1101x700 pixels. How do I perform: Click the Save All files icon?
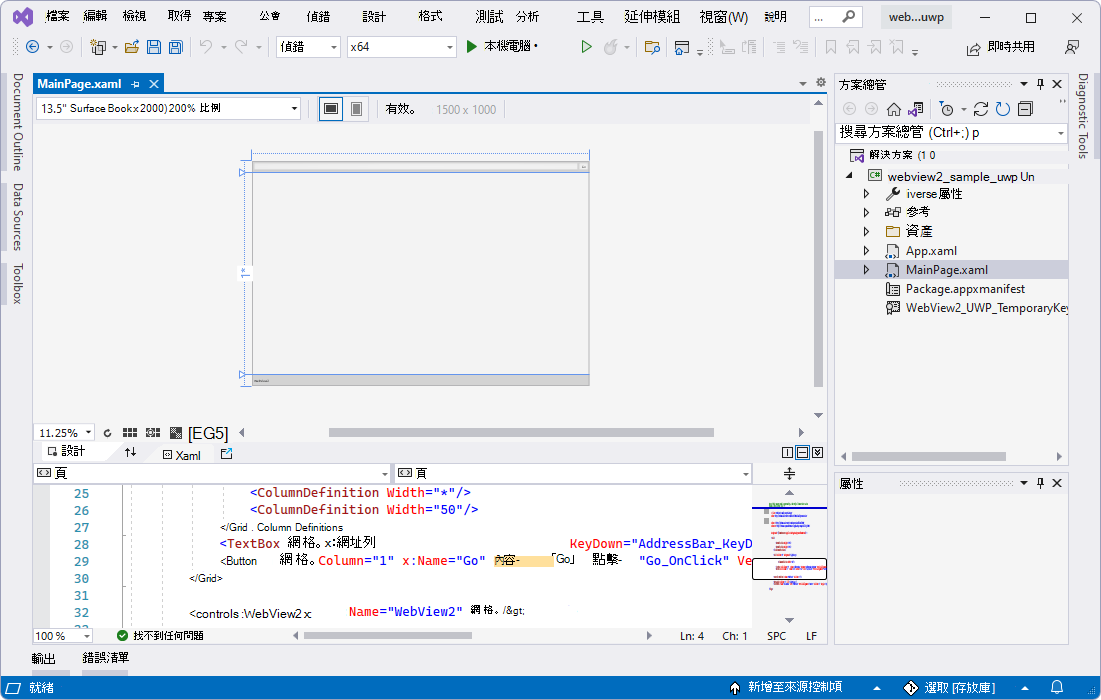[x=173, y=47]
